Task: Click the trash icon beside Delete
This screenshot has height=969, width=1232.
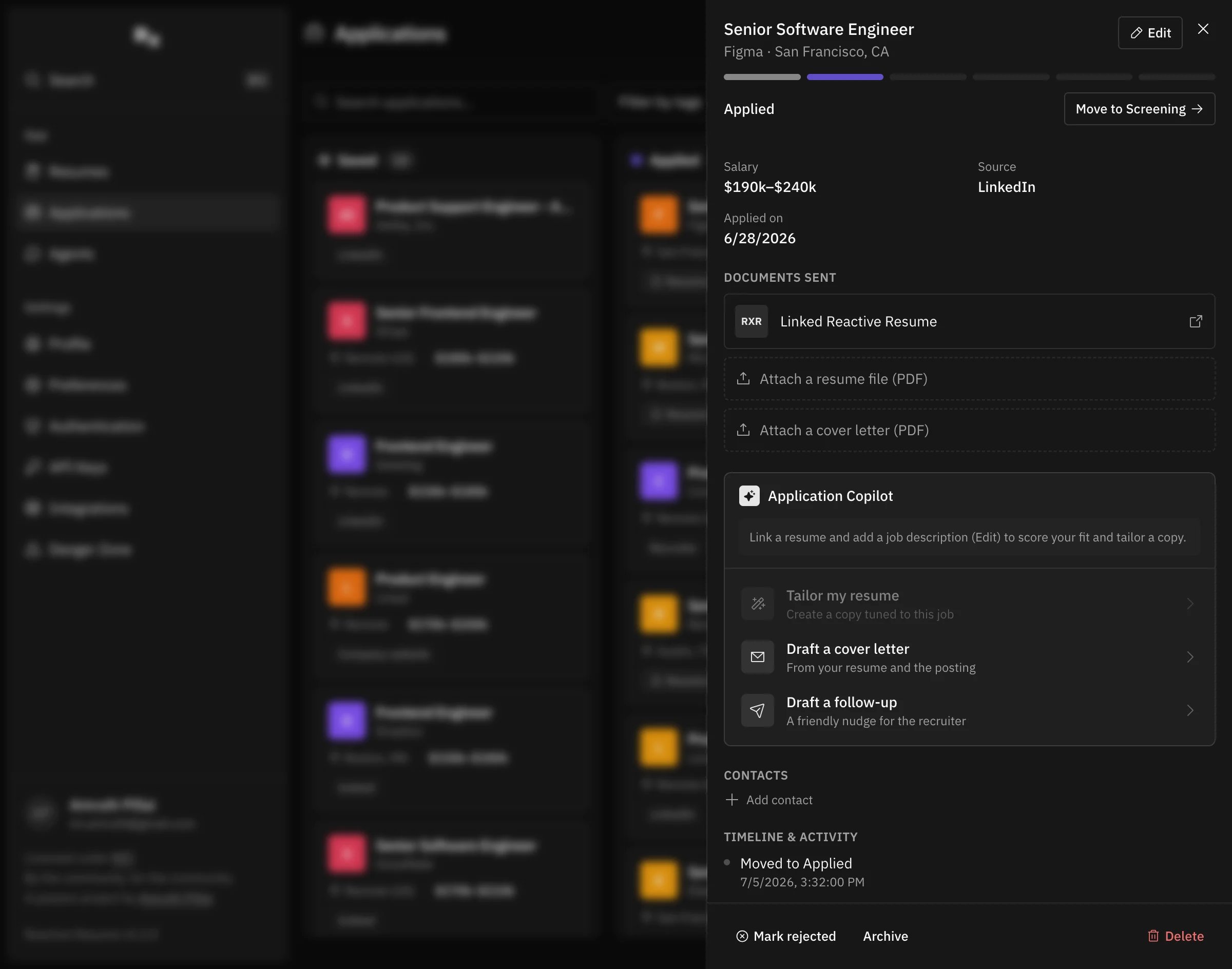Action: click(x=1153, y=936)
